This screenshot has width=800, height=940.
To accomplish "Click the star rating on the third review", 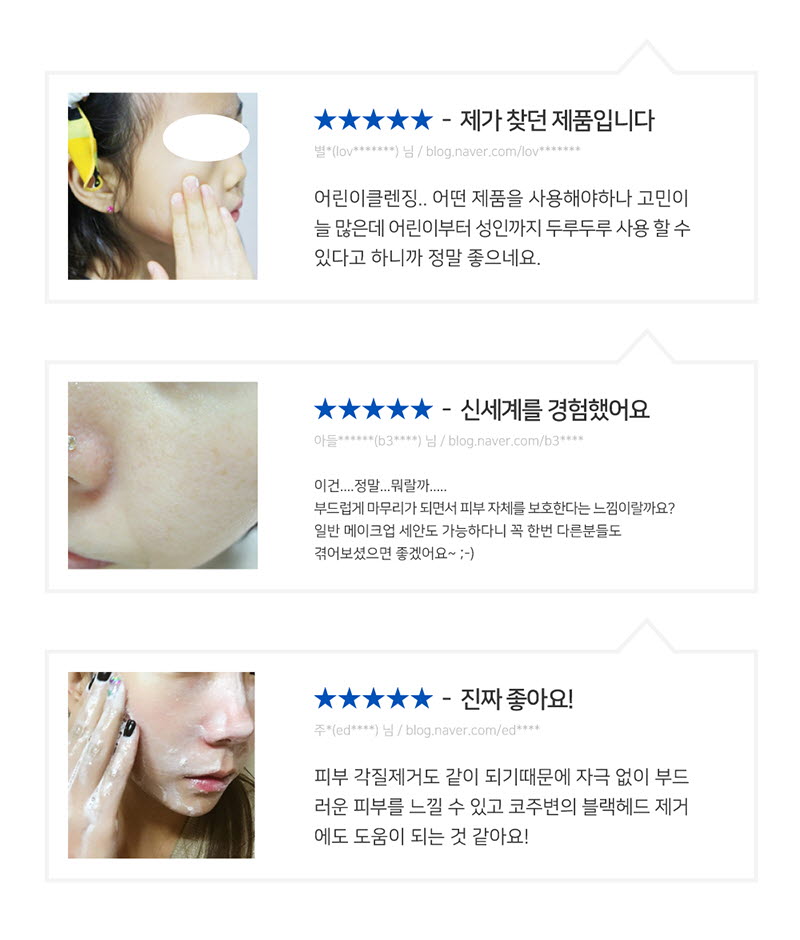I will [373, 698].
